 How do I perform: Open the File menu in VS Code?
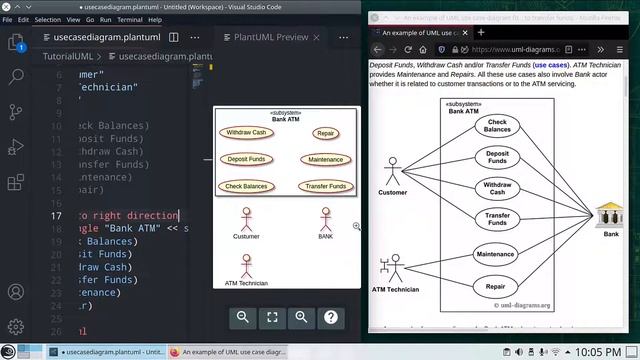click(x=7, y=20)
